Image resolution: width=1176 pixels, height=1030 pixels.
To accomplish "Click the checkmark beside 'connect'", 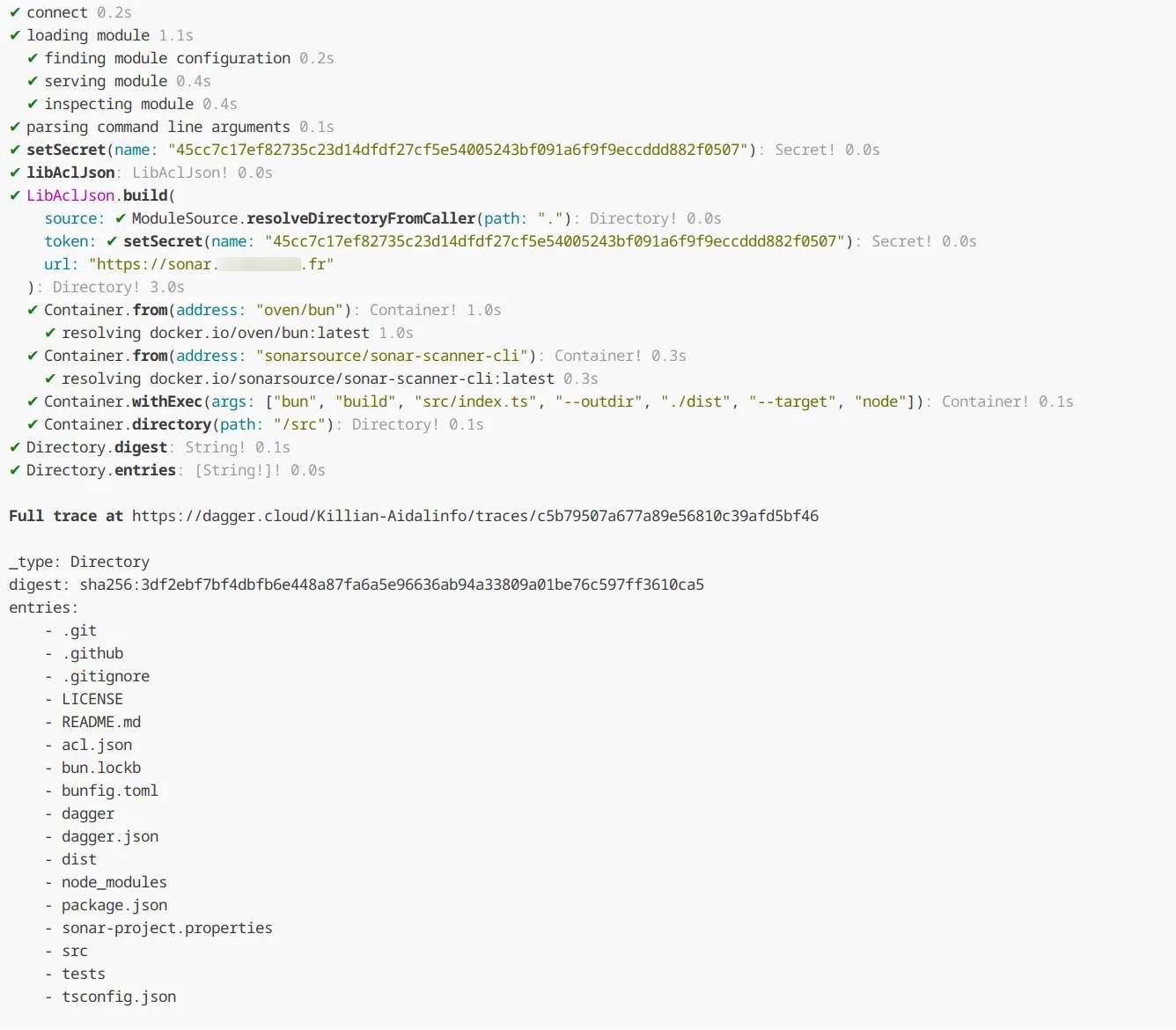I will tap(14, 12).
